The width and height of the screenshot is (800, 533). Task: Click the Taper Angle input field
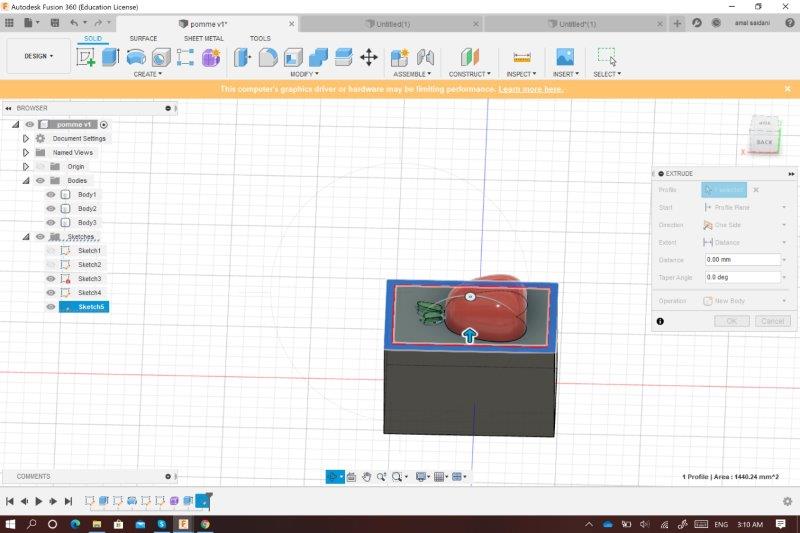pyautogui.click(x=743, y=277)
